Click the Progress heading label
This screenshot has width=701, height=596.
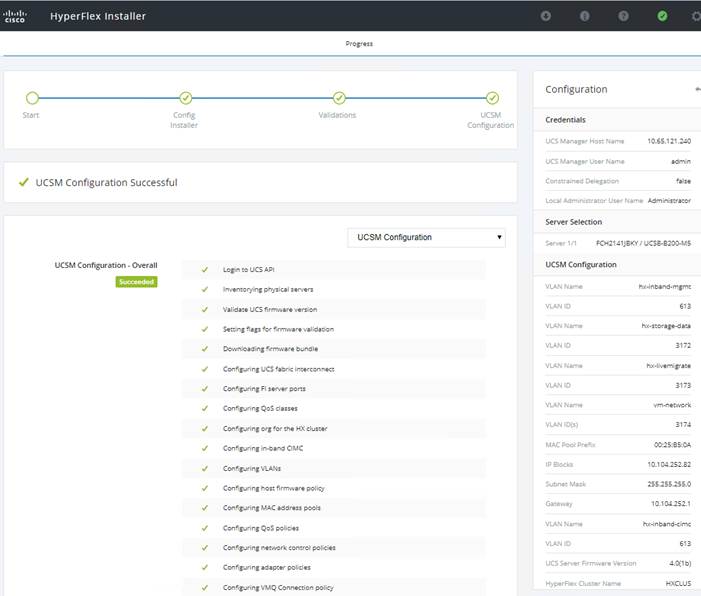(359, 43)
